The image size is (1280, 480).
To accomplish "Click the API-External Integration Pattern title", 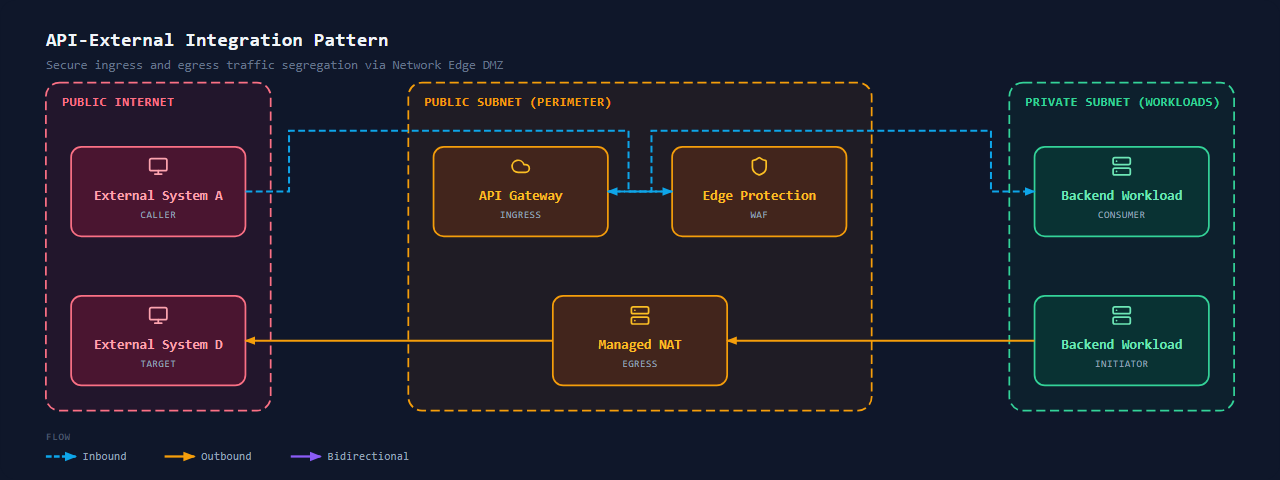I will [217, 40].
